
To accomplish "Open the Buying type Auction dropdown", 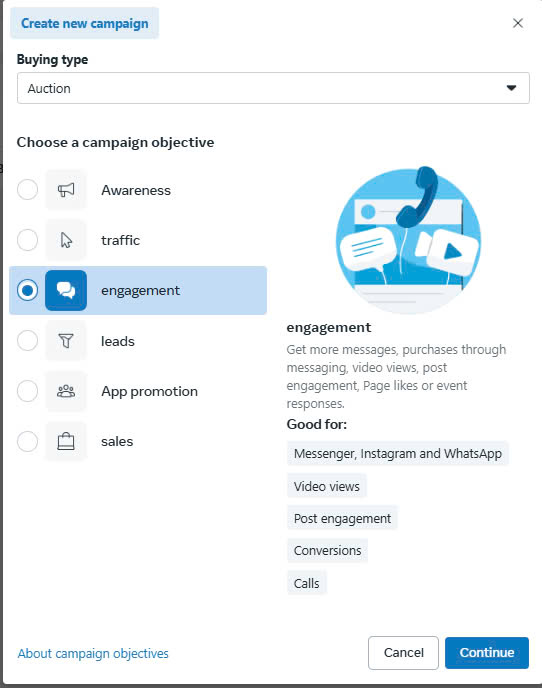I will 273,88.
